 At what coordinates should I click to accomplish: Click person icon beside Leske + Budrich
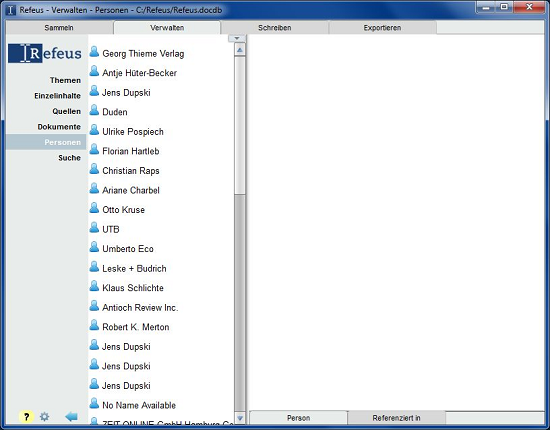(94, 267)
